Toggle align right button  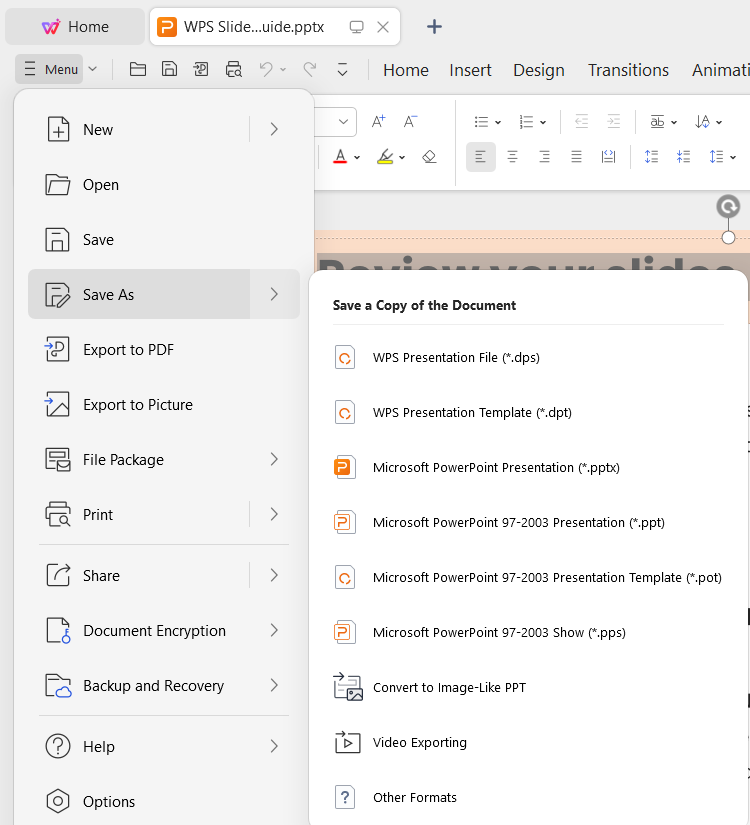click(544, 157)
